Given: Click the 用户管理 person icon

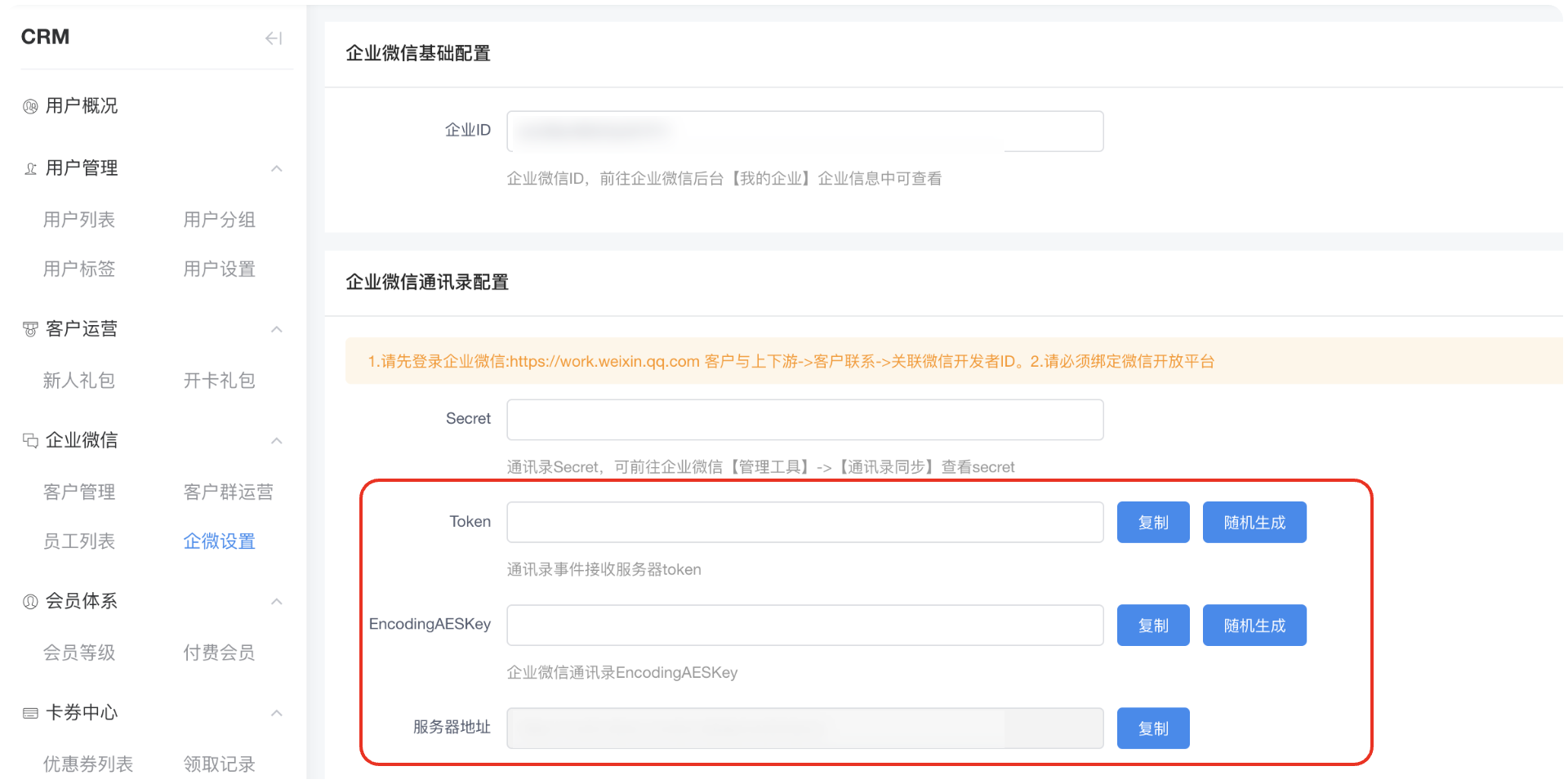Looking at the screenshot, I should coord(30,169).
